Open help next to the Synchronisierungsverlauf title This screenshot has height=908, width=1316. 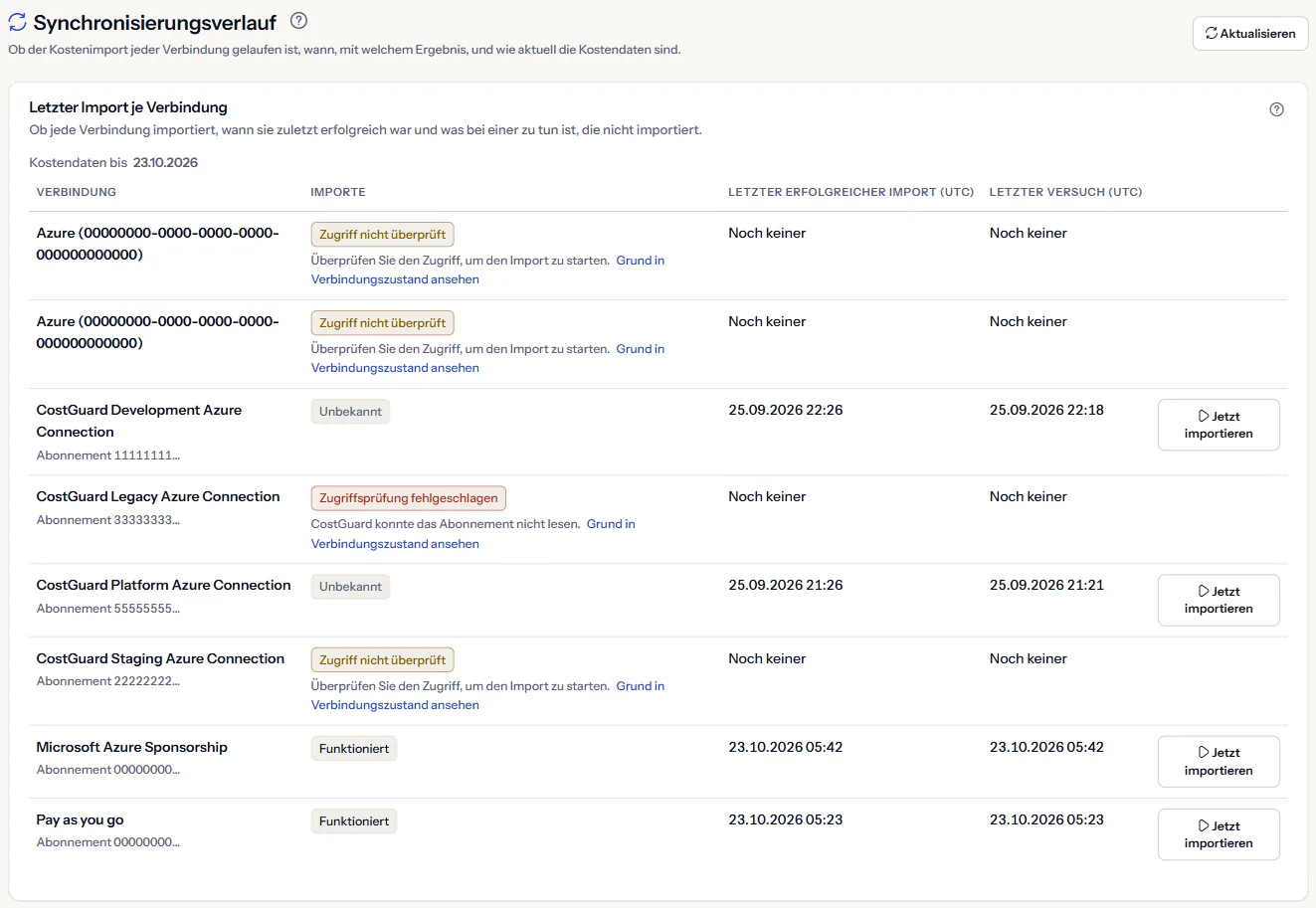(x=298, y=21)
